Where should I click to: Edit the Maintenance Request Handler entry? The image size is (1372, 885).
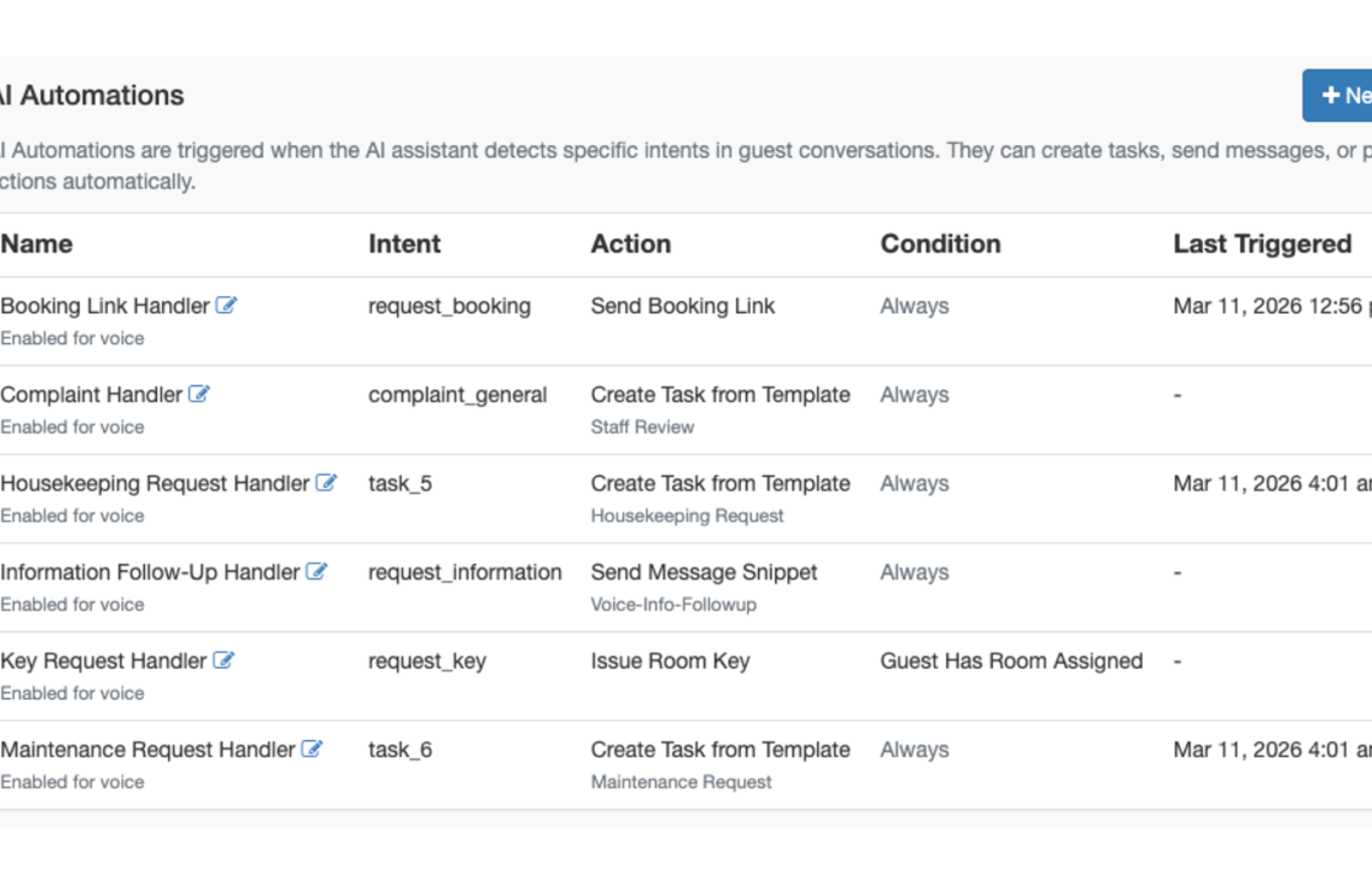tap(312, 749)
